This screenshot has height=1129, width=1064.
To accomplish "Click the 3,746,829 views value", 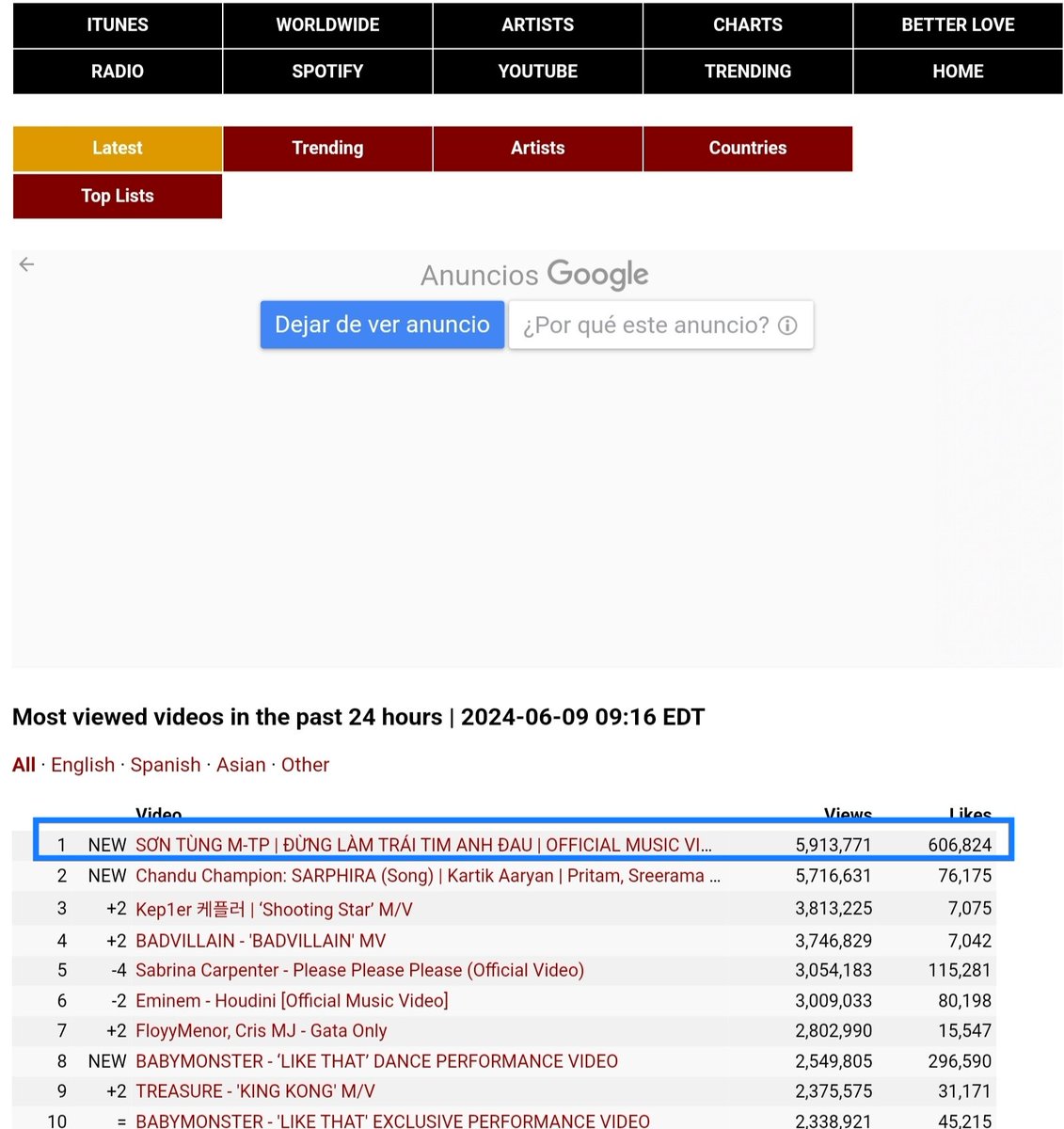I will (834, 941).
